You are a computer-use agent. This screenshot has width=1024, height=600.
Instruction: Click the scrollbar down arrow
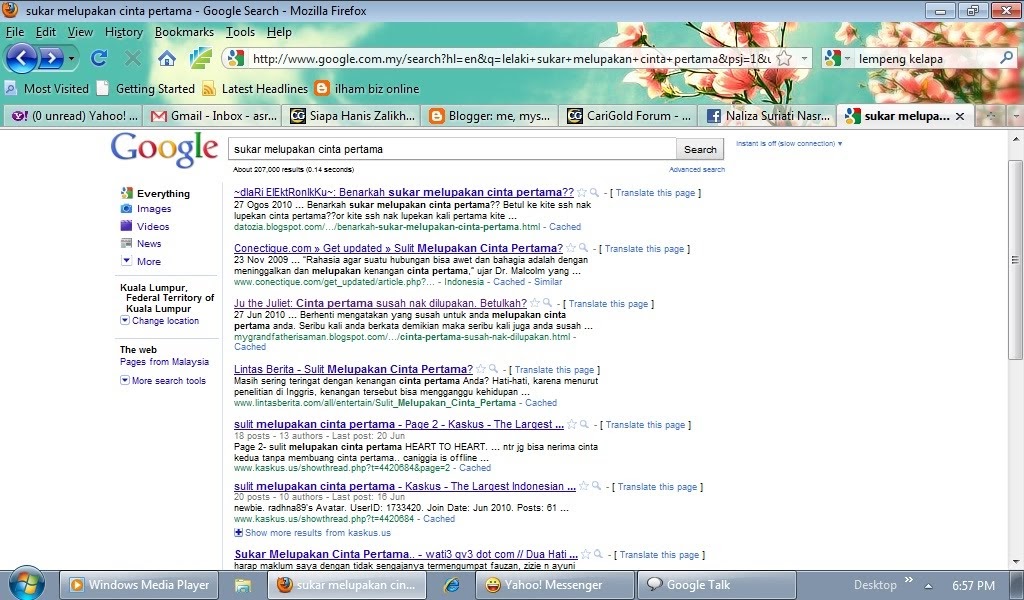(1016, 561)
